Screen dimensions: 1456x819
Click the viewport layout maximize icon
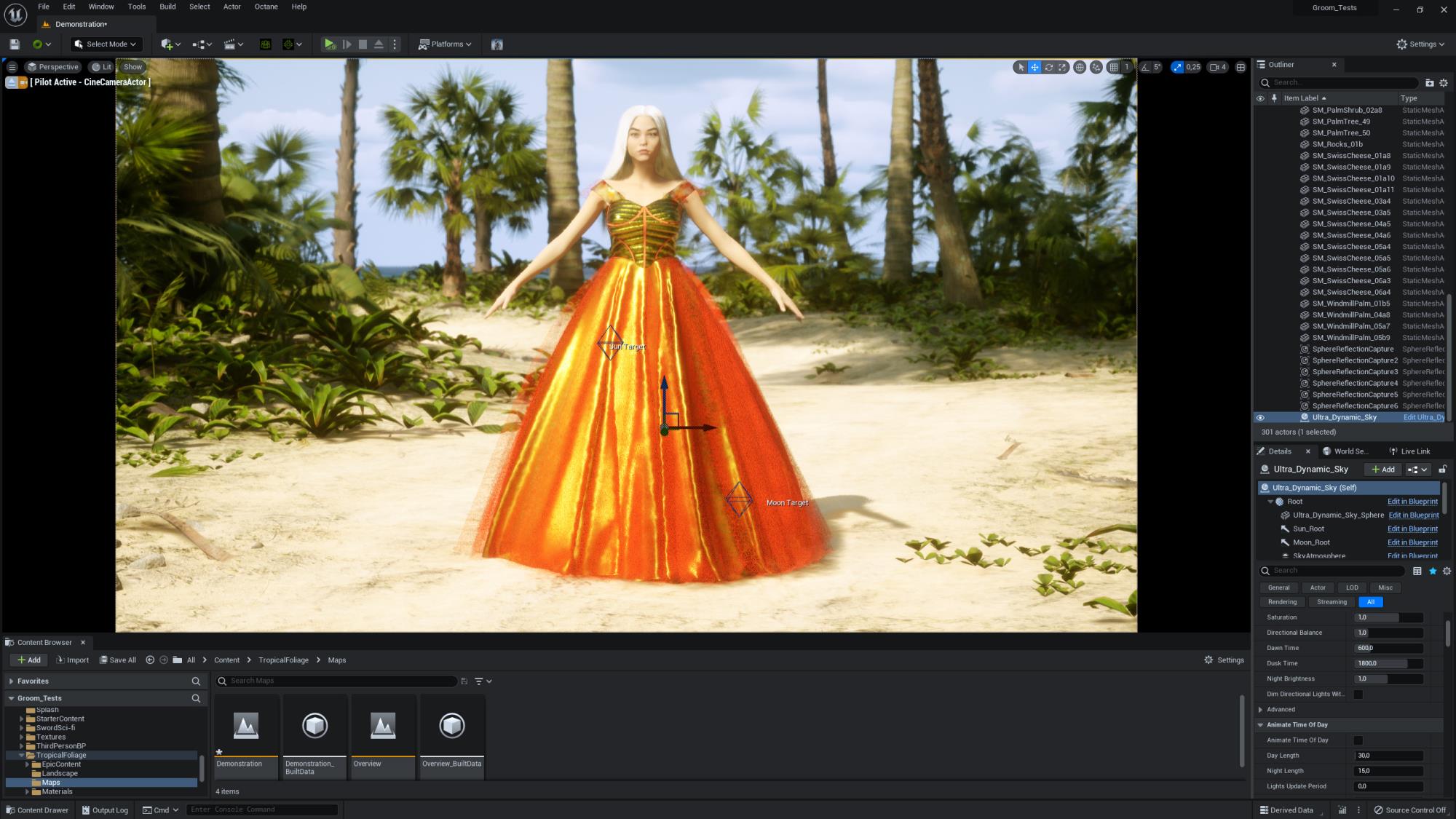[x=1241, y=67]
